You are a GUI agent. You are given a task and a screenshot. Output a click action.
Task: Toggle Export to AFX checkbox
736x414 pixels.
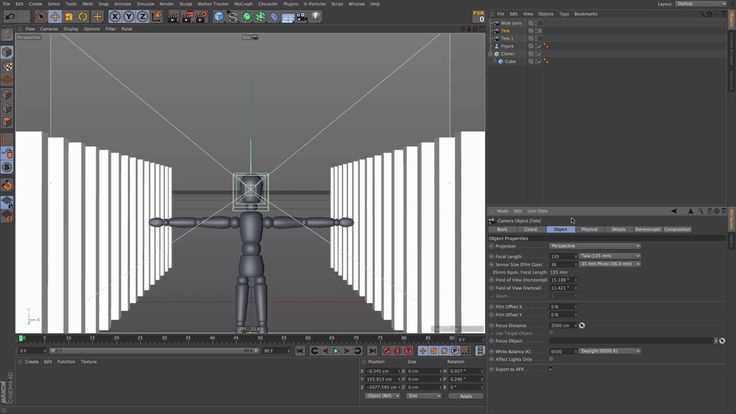click(551, 369)
